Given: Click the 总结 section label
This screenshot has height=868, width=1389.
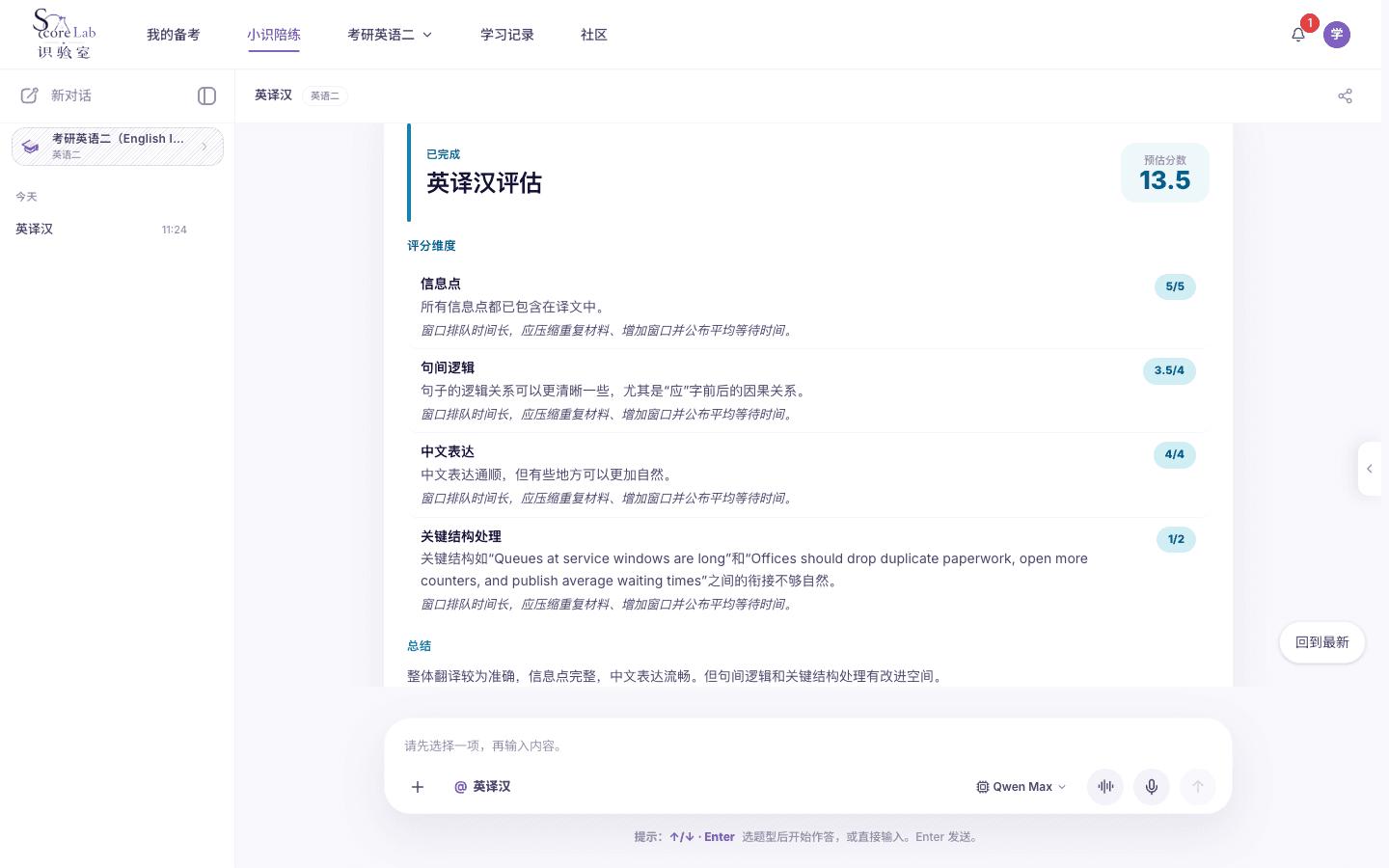Looking at the screenshot, I should pos(419,646).
